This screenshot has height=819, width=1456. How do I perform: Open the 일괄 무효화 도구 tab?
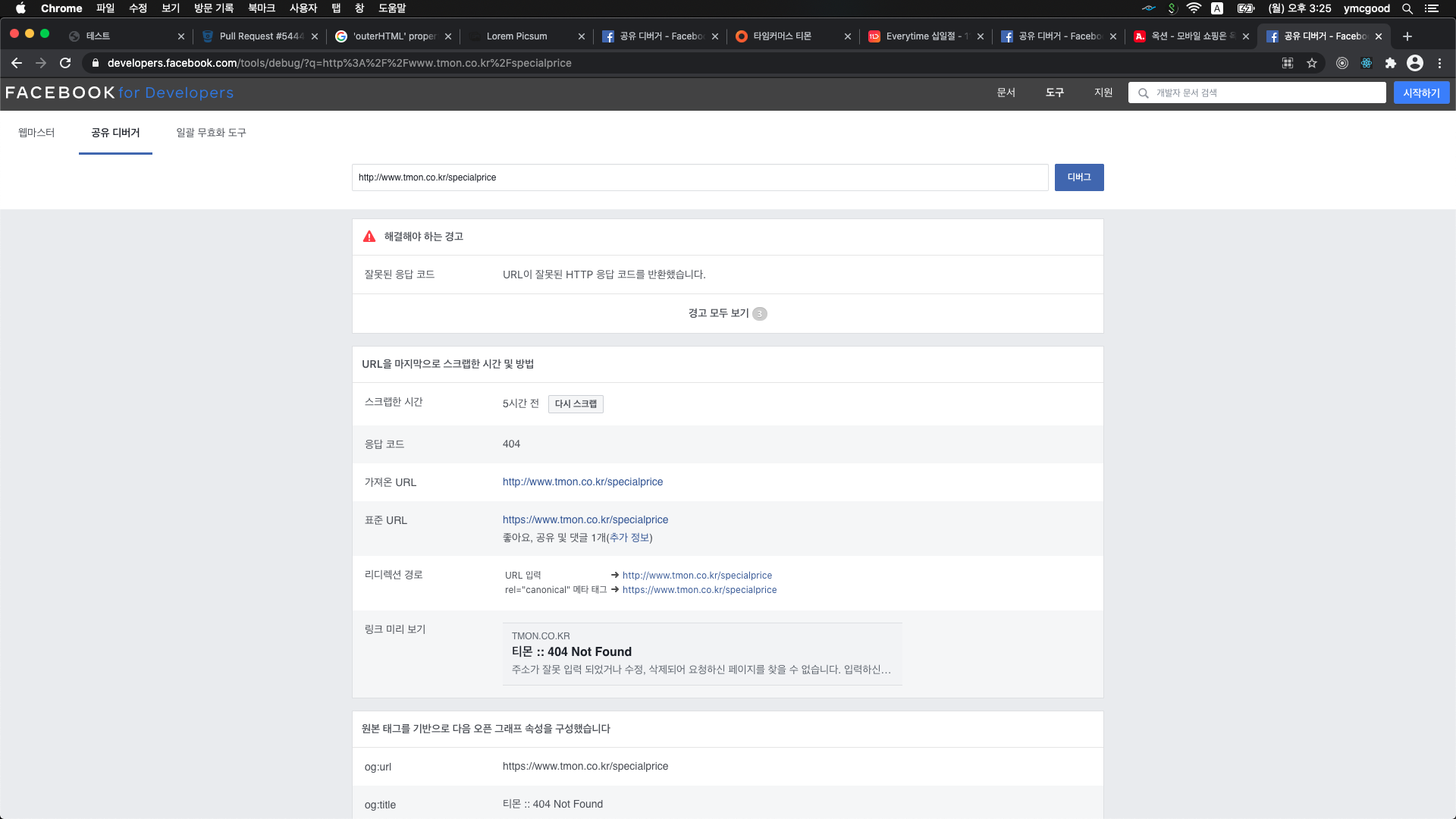click(x=211, y=133)
